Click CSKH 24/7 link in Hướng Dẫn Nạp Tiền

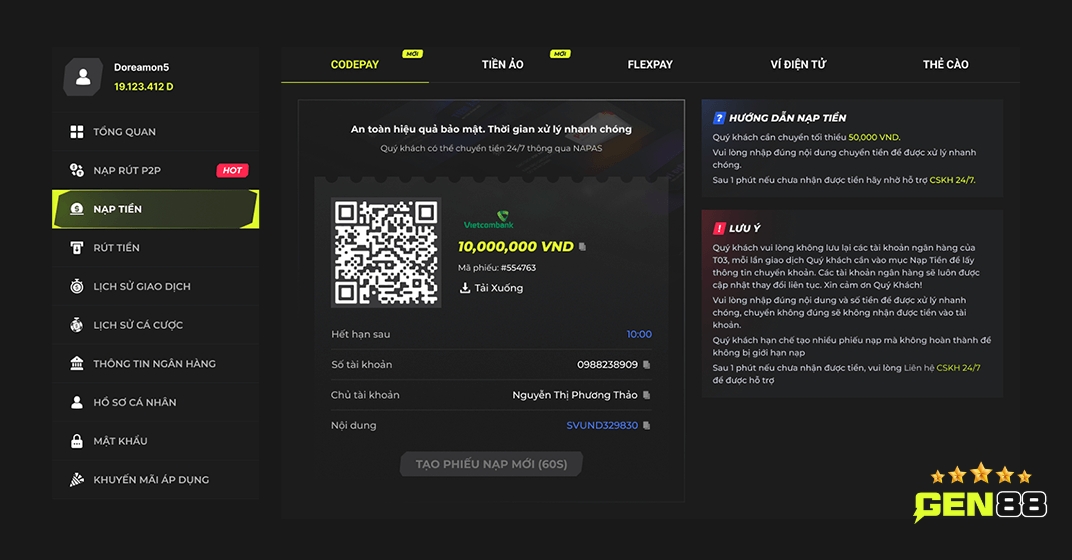[x=952, y=181]
